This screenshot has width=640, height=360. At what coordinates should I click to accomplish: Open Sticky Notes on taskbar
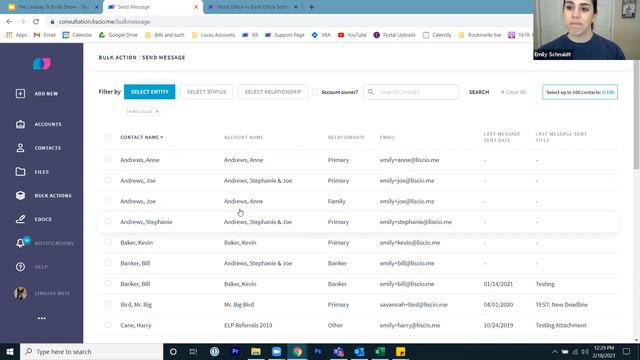tap(400, 351)
